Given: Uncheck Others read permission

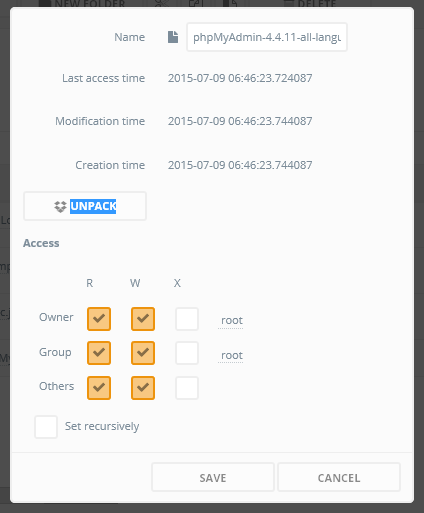Looking at the screenshot, I should [x=99, y=388].
